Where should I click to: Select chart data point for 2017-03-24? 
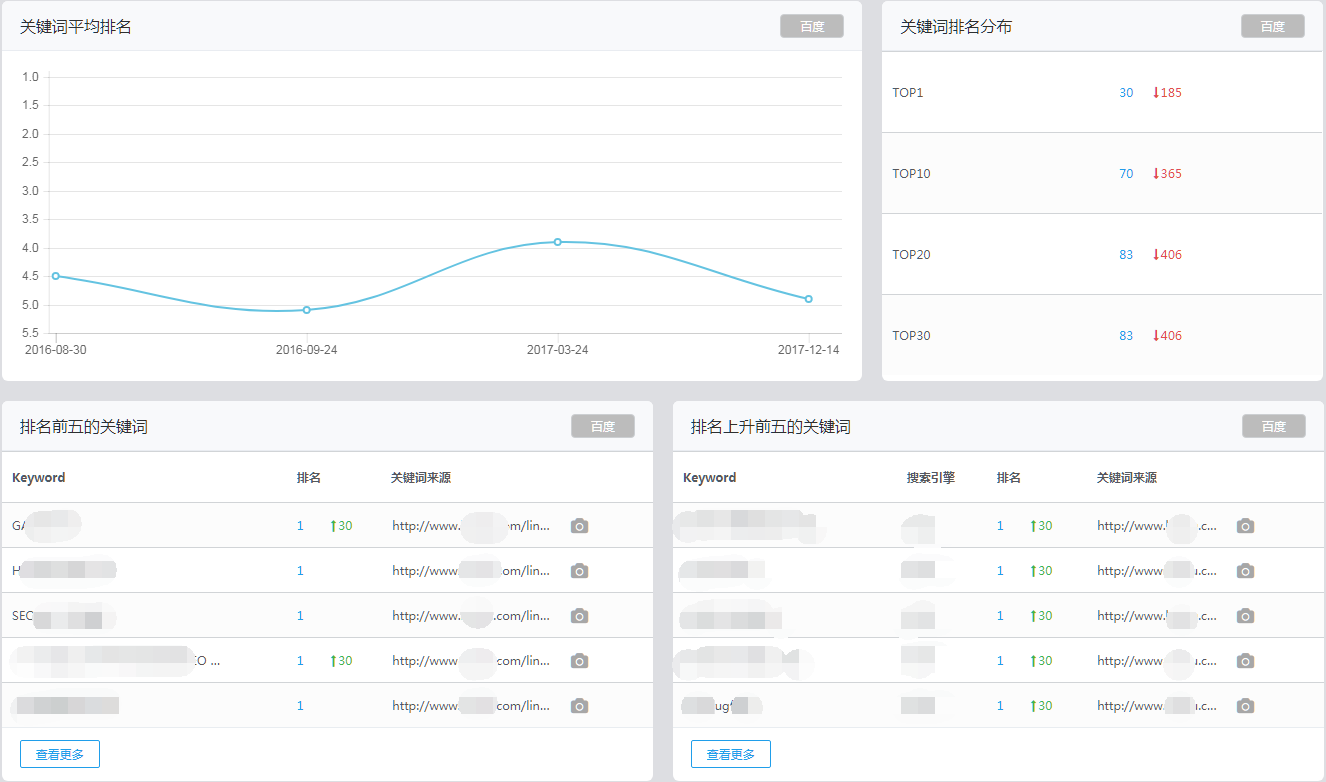click(557, 242)
